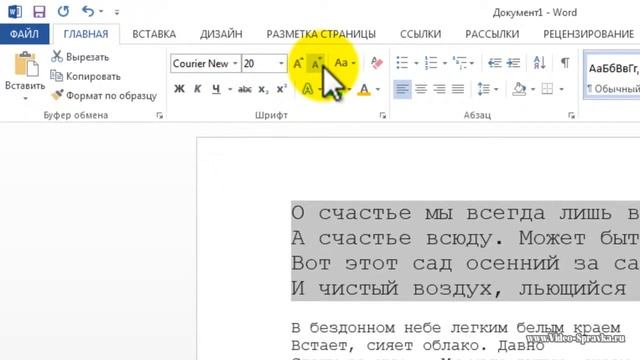The height and width of the screenshot is (360, 640).
Task: Apply a numbered list
Action: coord(431,63)
